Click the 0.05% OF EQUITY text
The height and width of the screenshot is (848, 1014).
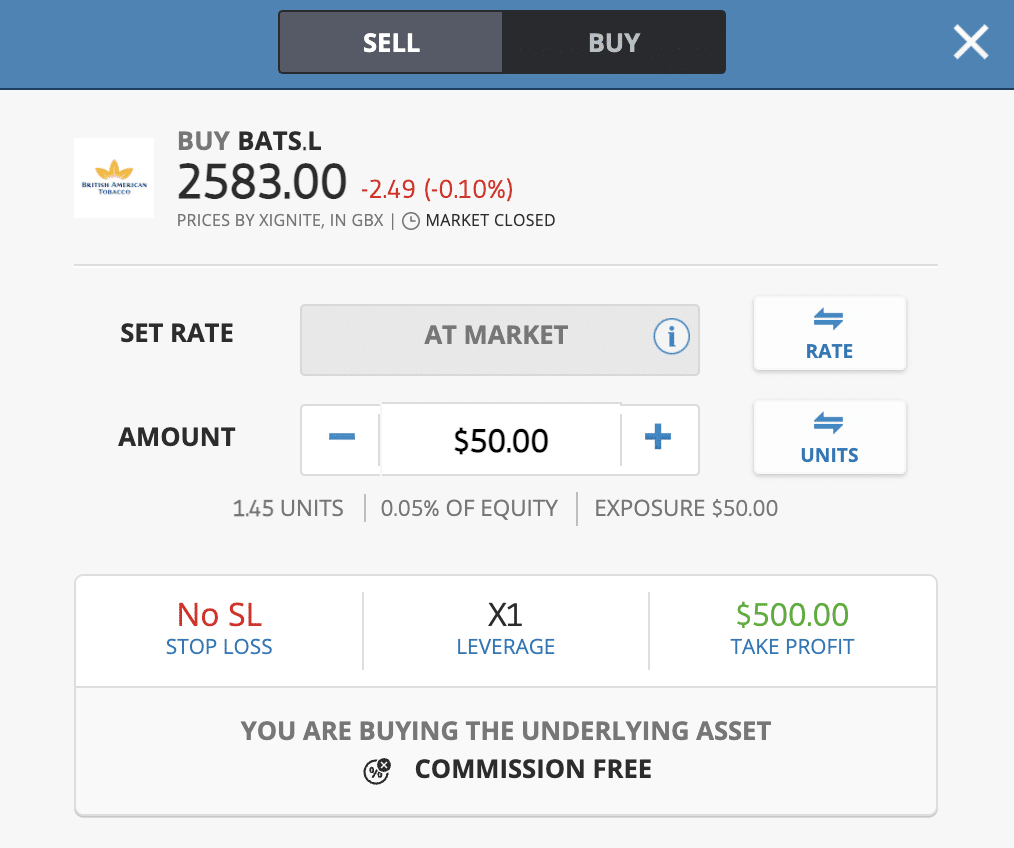pos(469,508)
